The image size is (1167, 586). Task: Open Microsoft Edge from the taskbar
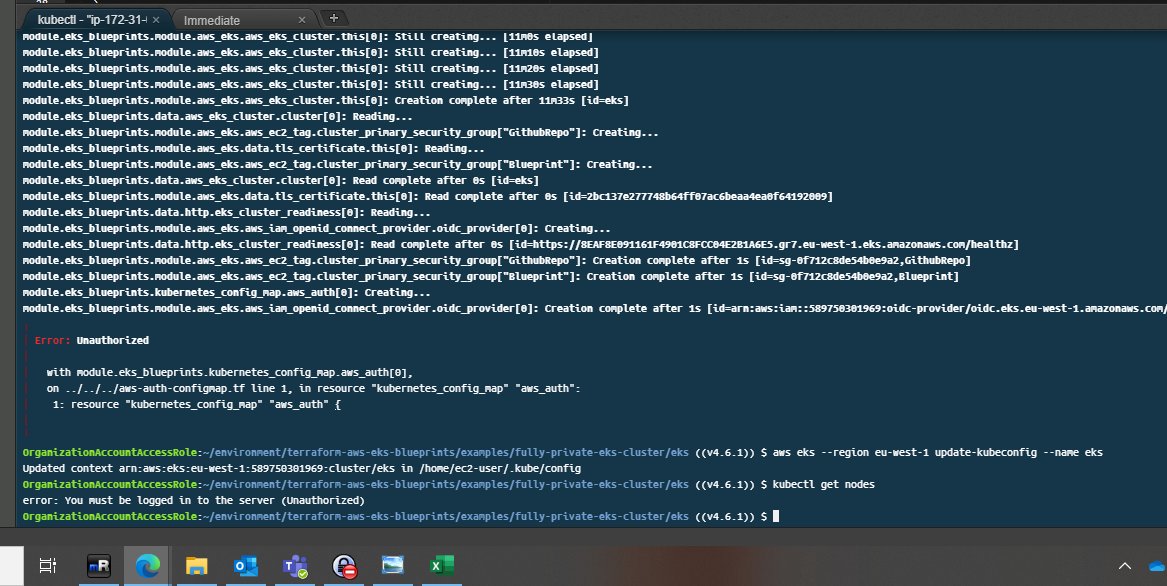146,566
